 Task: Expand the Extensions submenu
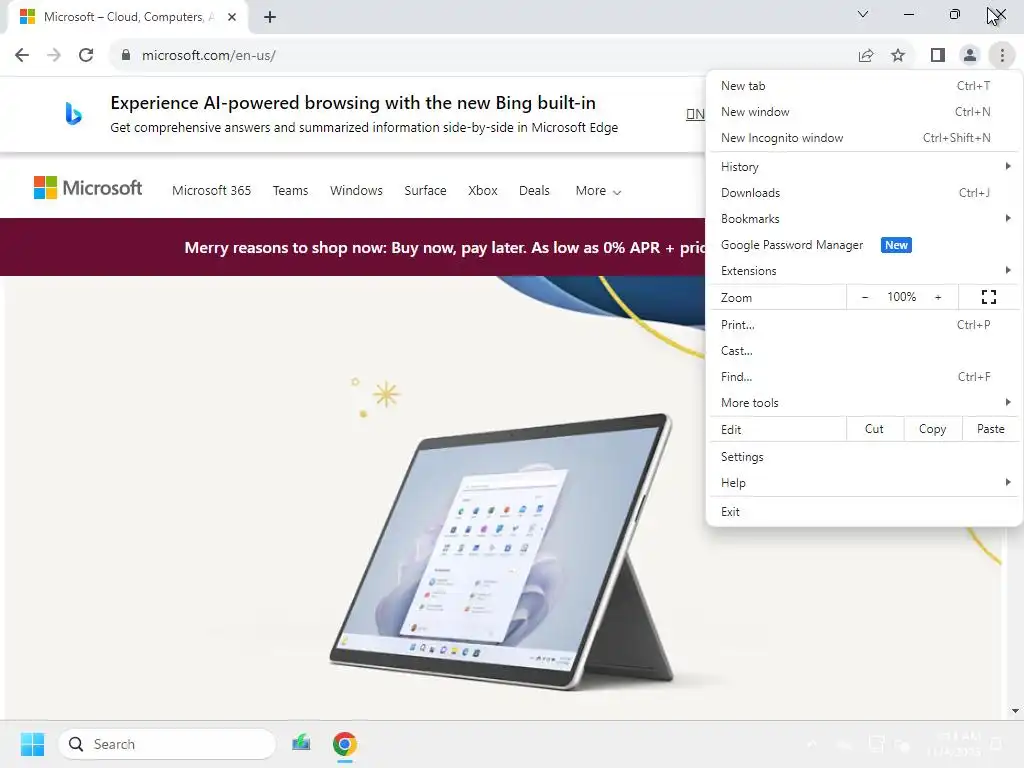pyautogui.click(x=863, y=271)
